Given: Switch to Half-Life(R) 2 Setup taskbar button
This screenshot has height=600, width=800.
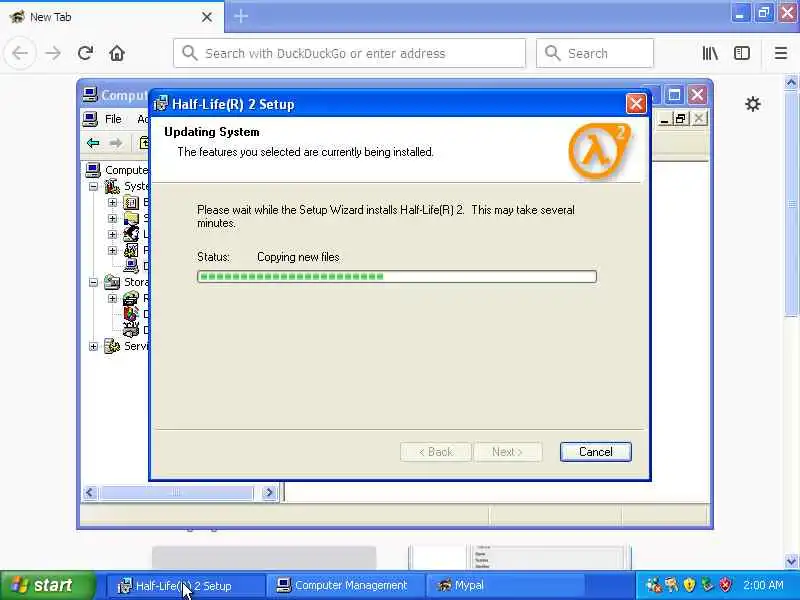Looking at the screenshot, I should (186, 586).
